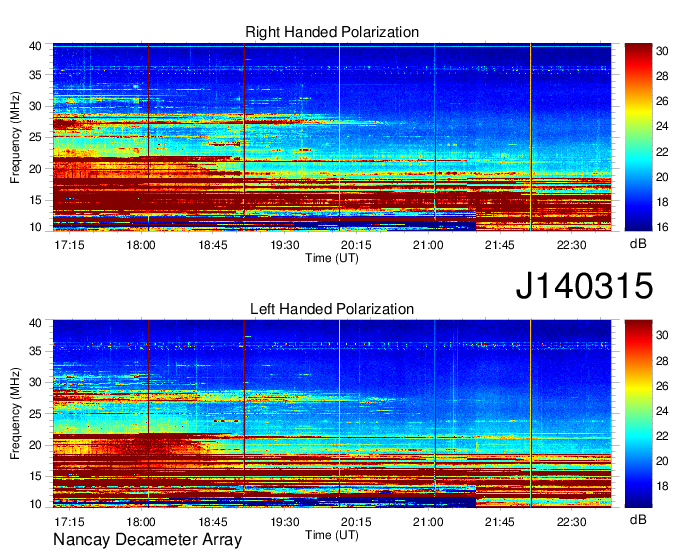Click the Left Handed Polarization spectrogram image

pos(332,414)
